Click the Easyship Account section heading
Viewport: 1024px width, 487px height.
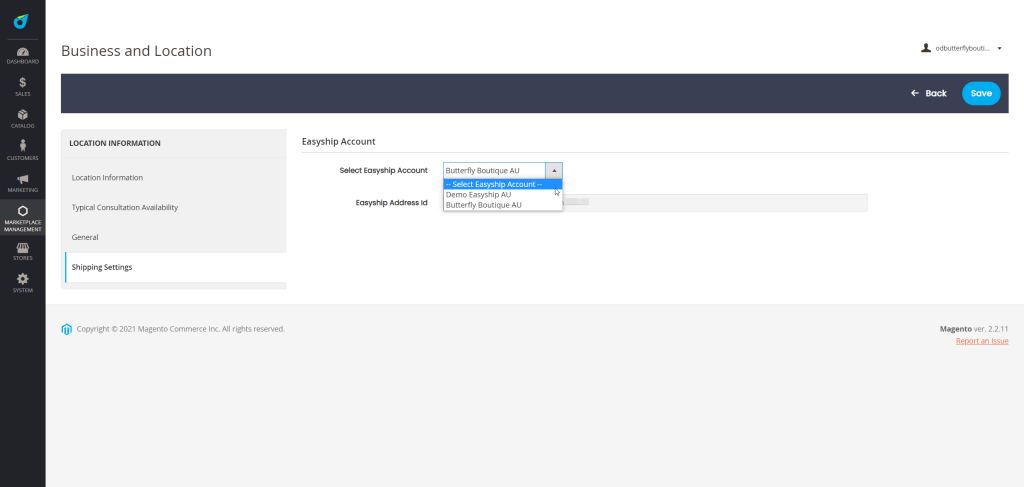pos(338,141)
